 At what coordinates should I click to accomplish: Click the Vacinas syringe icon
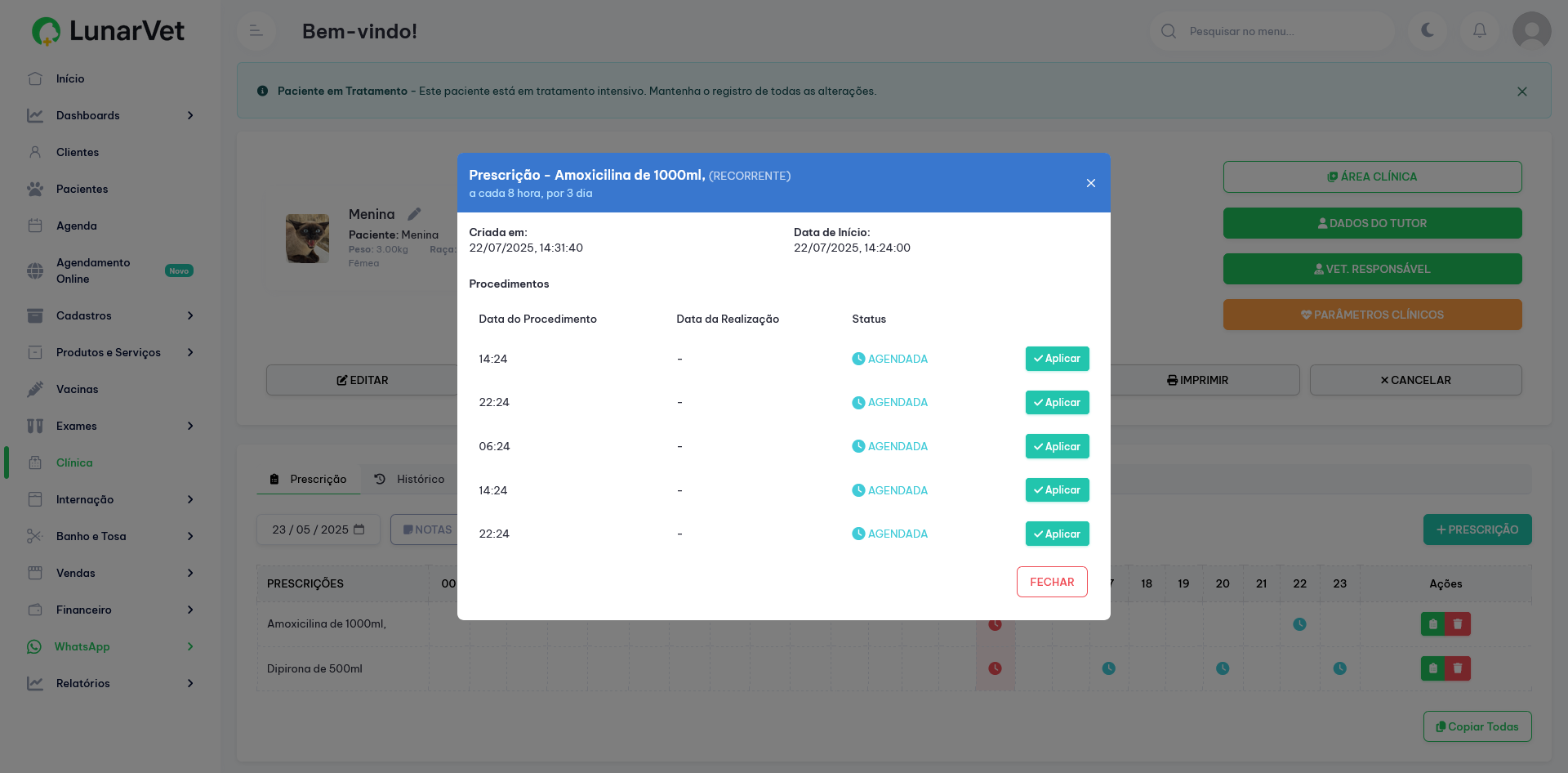tap(35, 389)
